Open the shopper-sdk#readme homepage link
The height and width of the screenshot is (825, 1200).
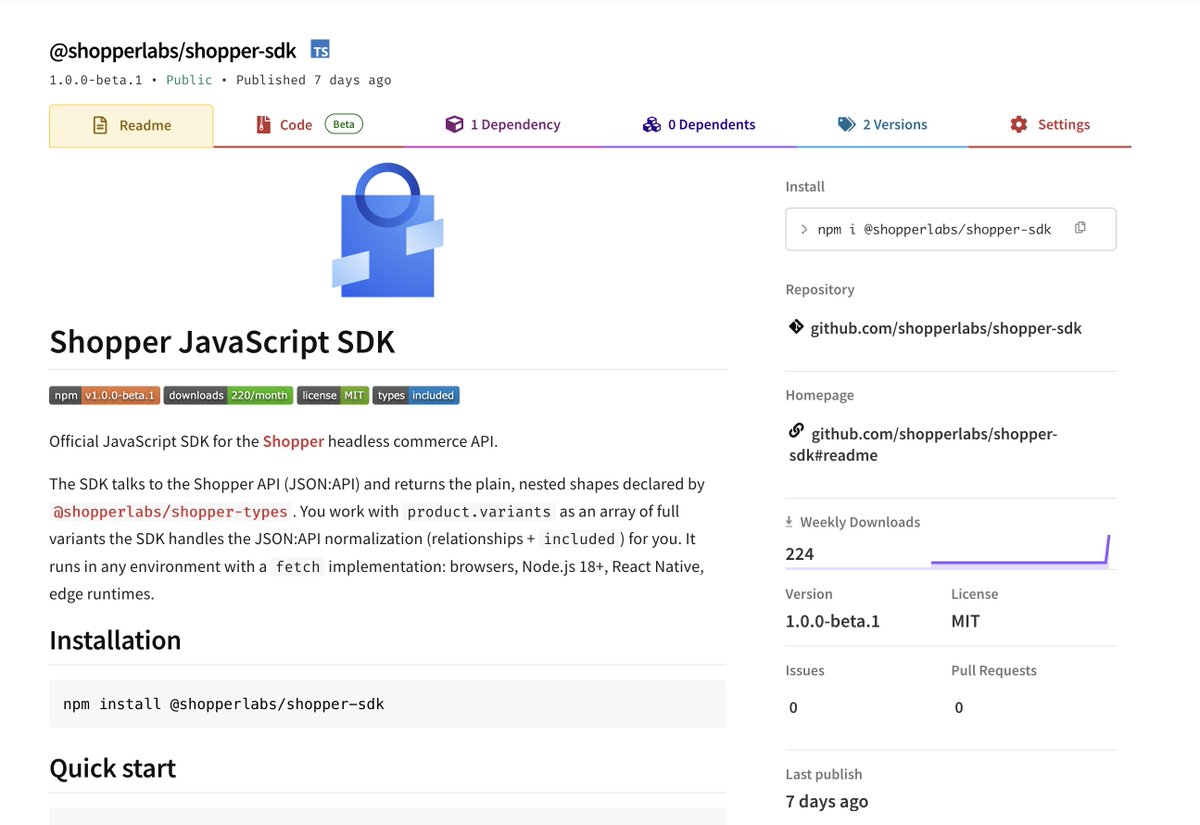924,444
